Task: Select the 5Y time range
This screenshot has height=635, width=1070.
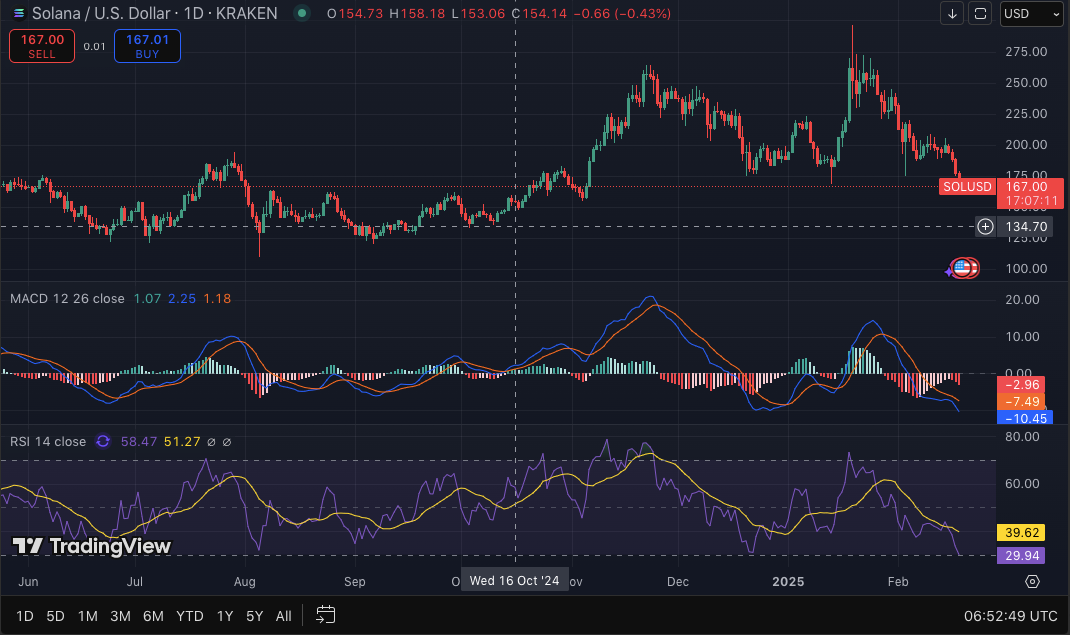Action: tap(255, 615)
